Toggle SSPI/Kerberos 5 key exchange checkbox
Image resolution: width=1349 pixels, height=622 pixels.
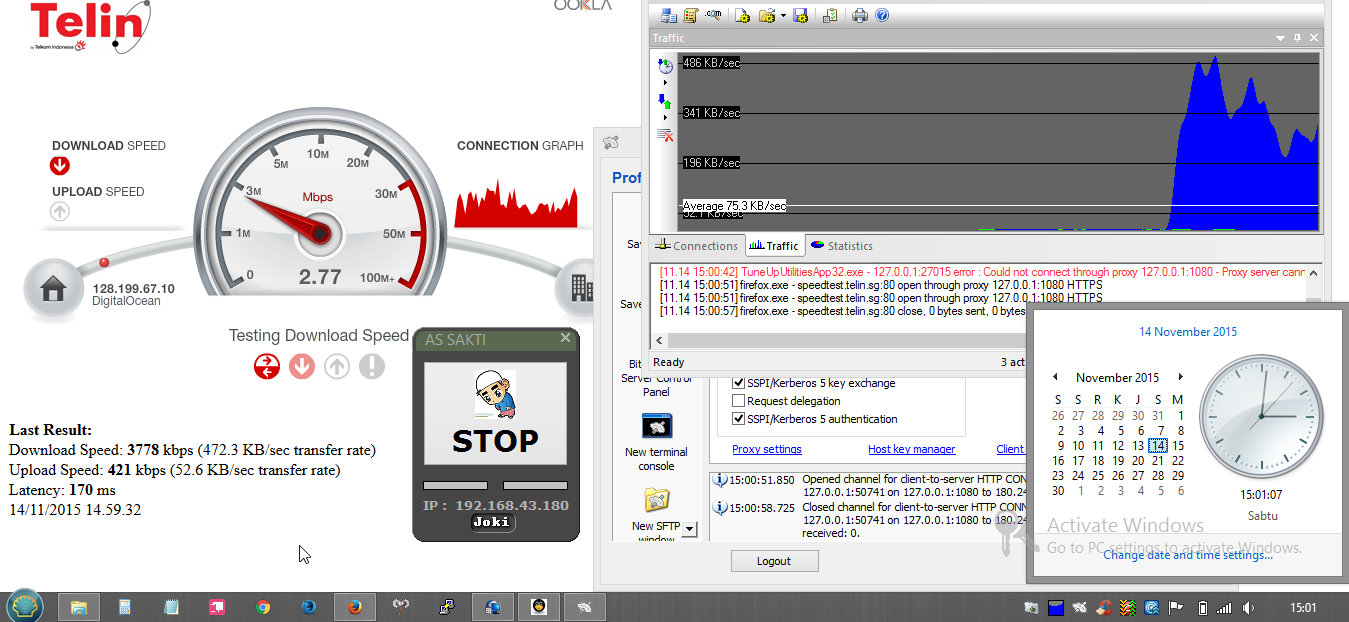click(739, 383)
